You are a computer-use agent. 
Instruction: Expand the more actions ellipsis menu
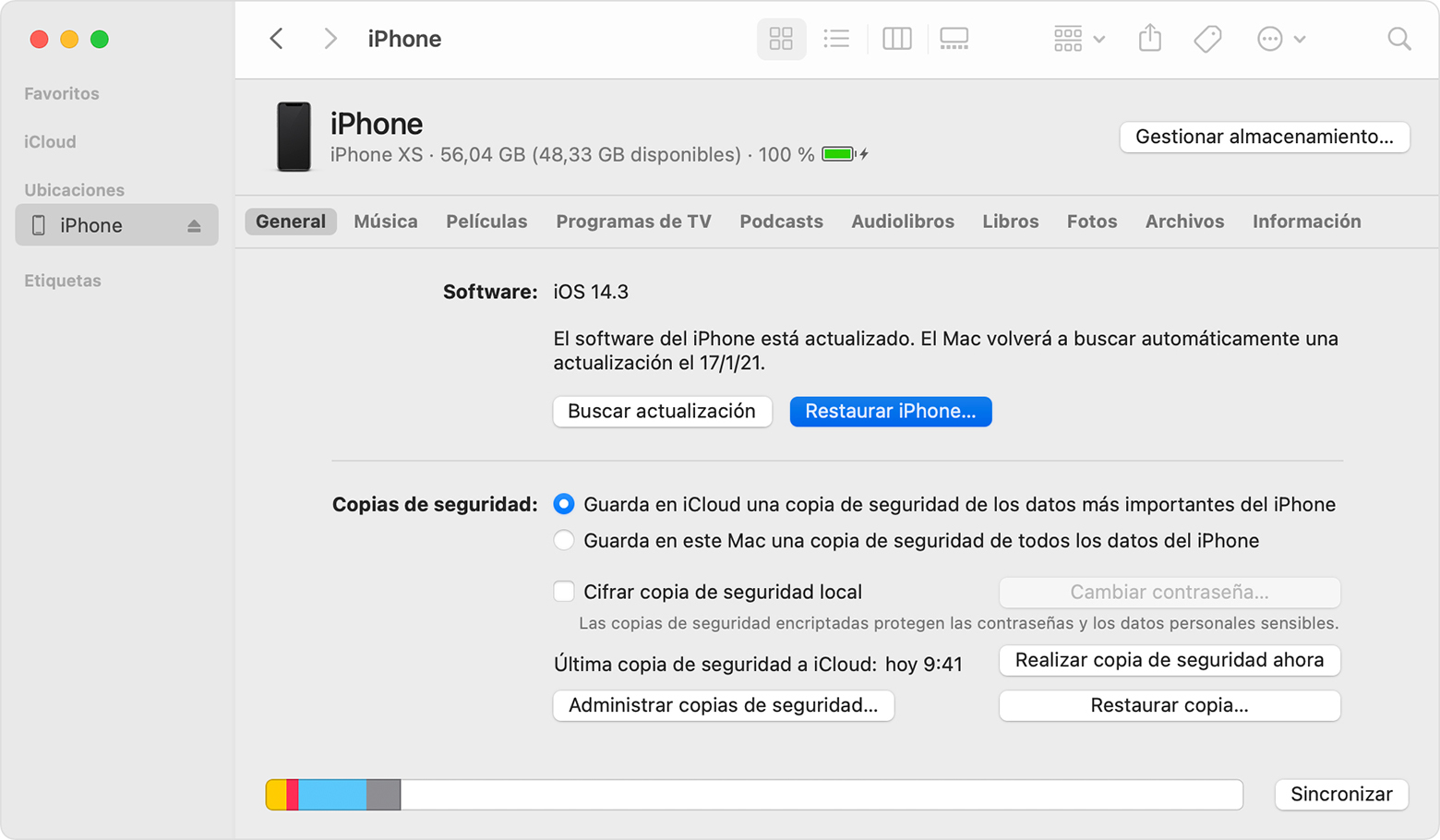(x=1281, y=39)
